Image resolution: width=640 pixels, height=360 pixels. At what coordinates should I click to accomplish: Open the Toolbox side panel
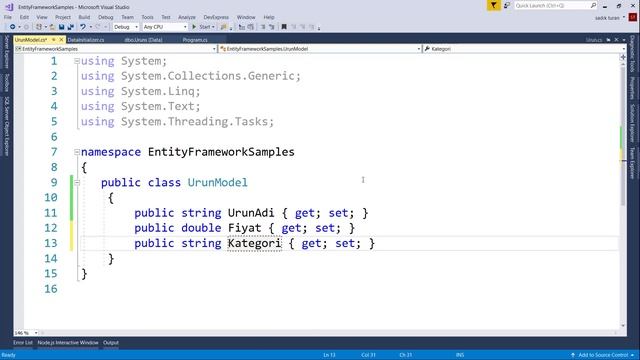[x=6, y=83]
